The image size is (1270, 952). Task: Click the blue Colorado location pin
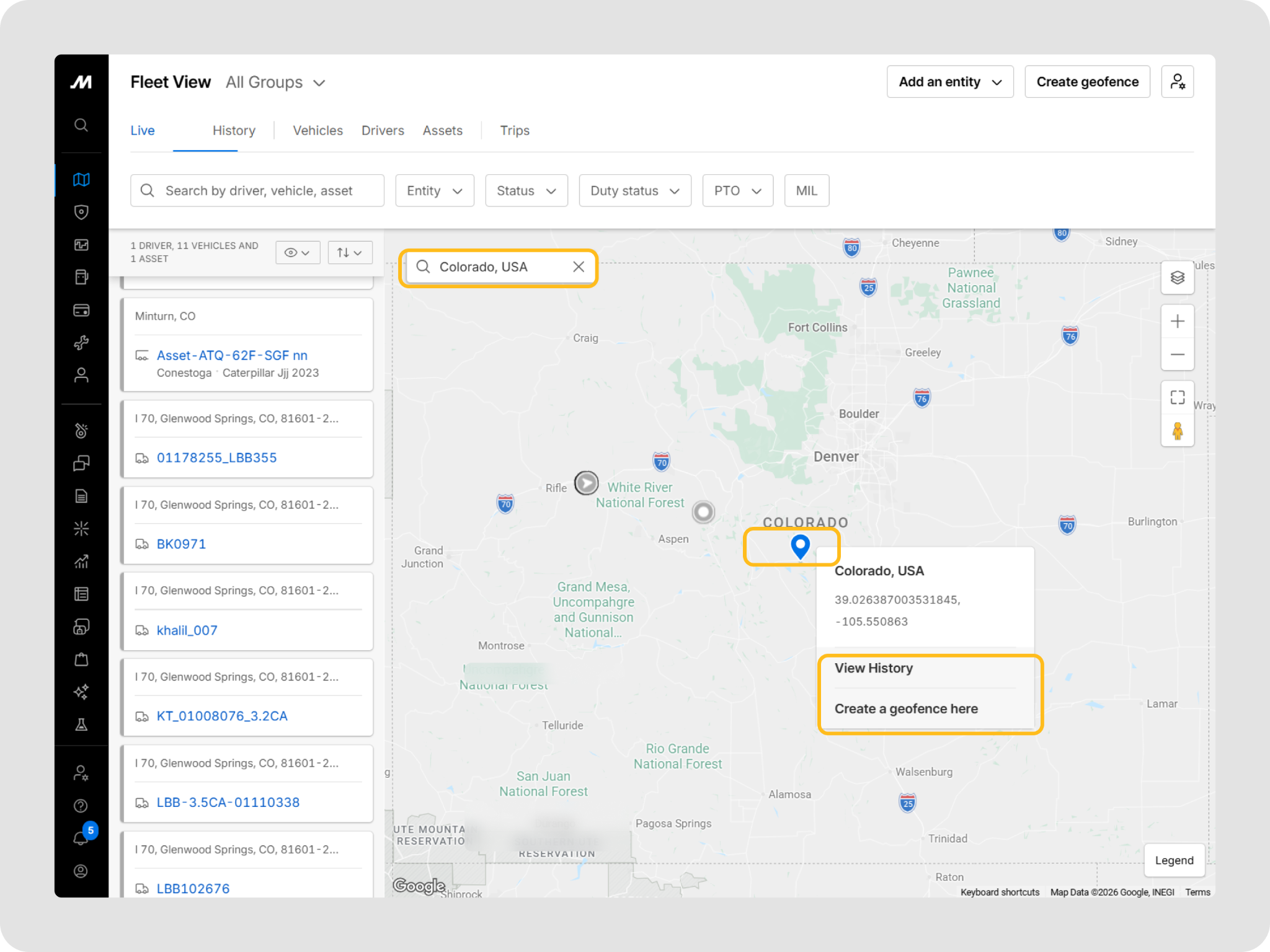(800, 545)
